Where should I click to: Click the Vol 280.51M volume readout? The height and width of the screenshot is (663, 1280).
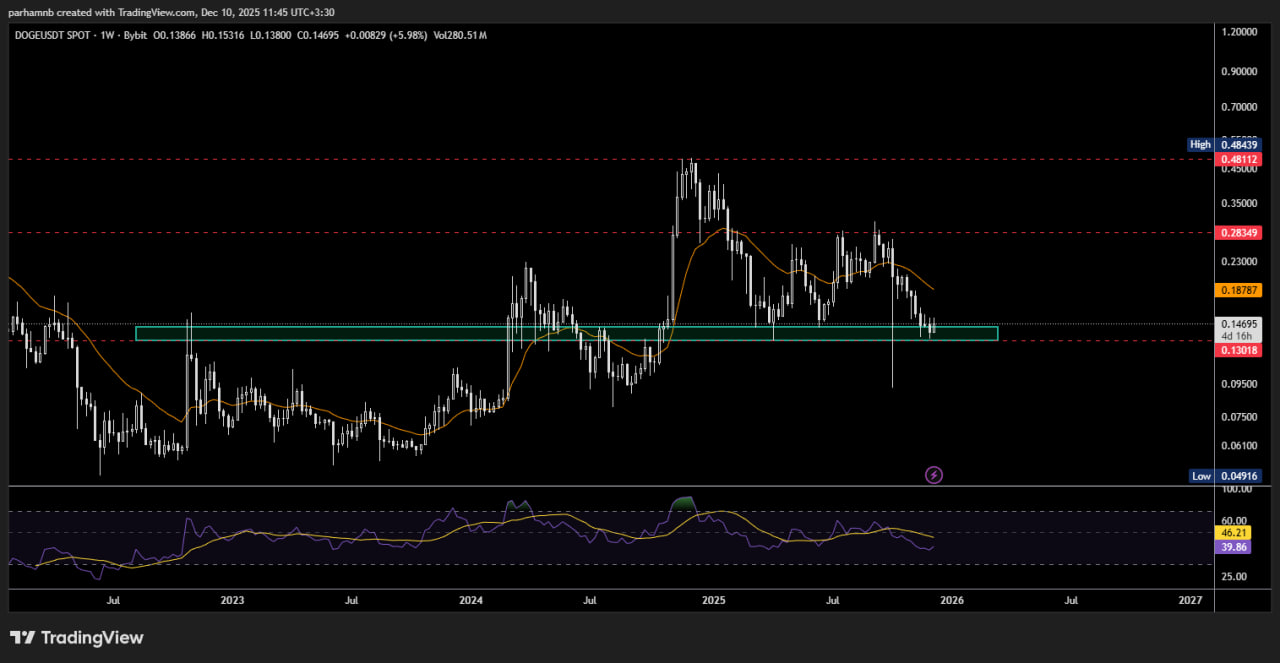pyautogui.click(x=461, y=35)
